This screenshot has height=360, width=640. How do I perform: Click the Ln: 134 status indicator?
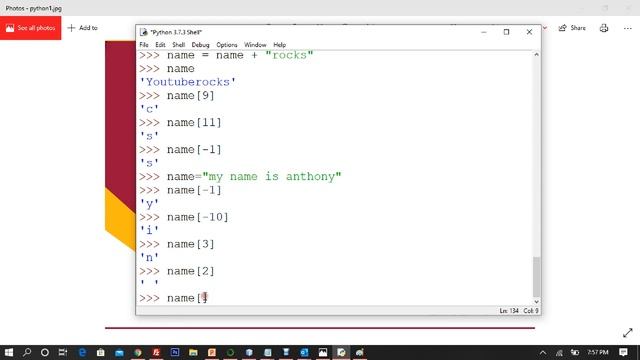click(x=509, y=311)
